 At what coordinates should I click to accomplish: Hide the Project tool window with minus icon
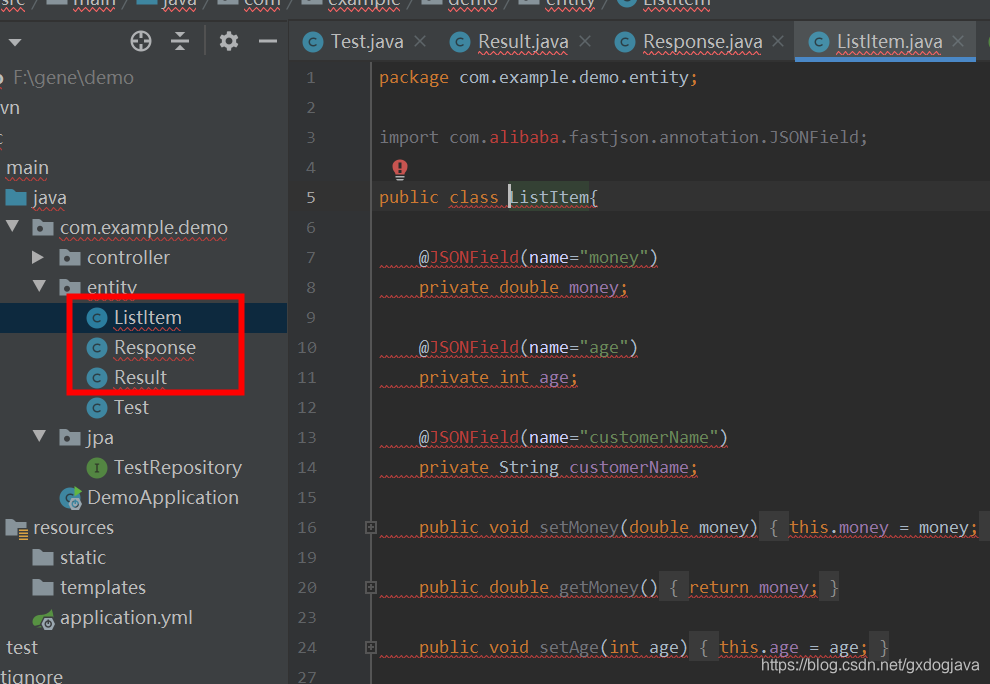click(x=266, y=41)
